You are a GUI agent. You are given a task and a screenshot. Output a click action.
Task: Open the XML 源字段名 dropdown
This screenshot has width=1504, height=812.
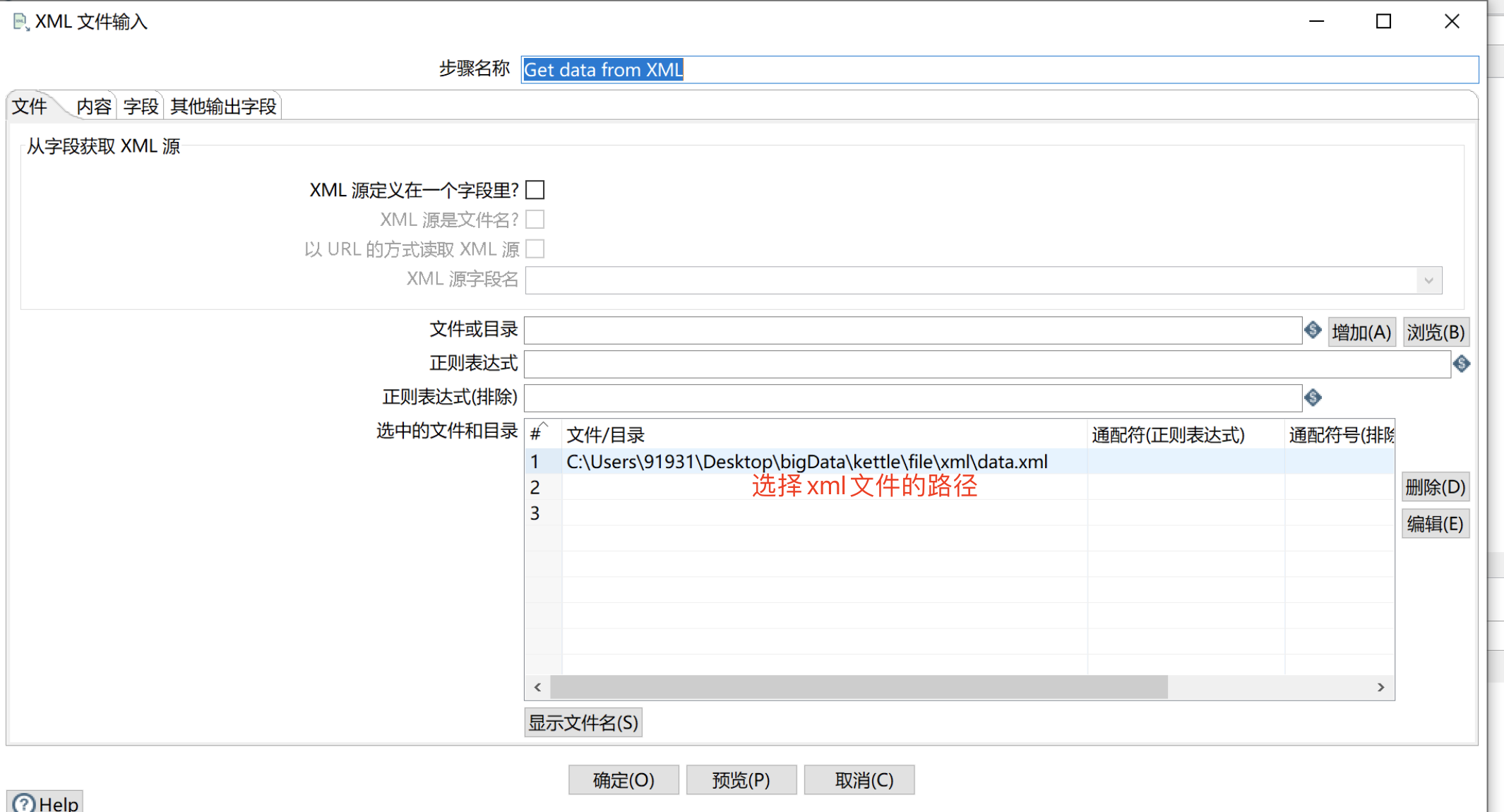pyautogui.click(x=1428, y=280)
